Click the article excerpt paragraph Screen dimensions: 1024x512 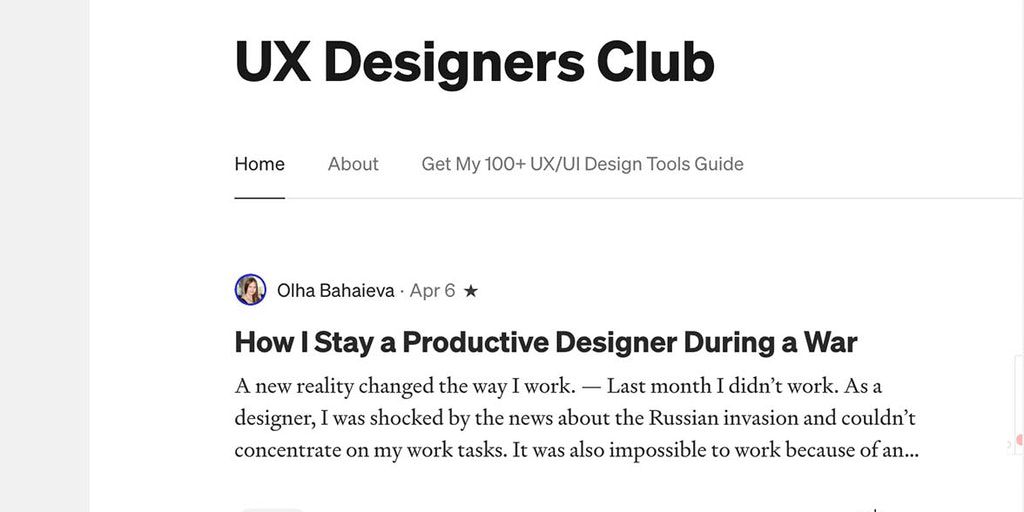coord(575,418)
